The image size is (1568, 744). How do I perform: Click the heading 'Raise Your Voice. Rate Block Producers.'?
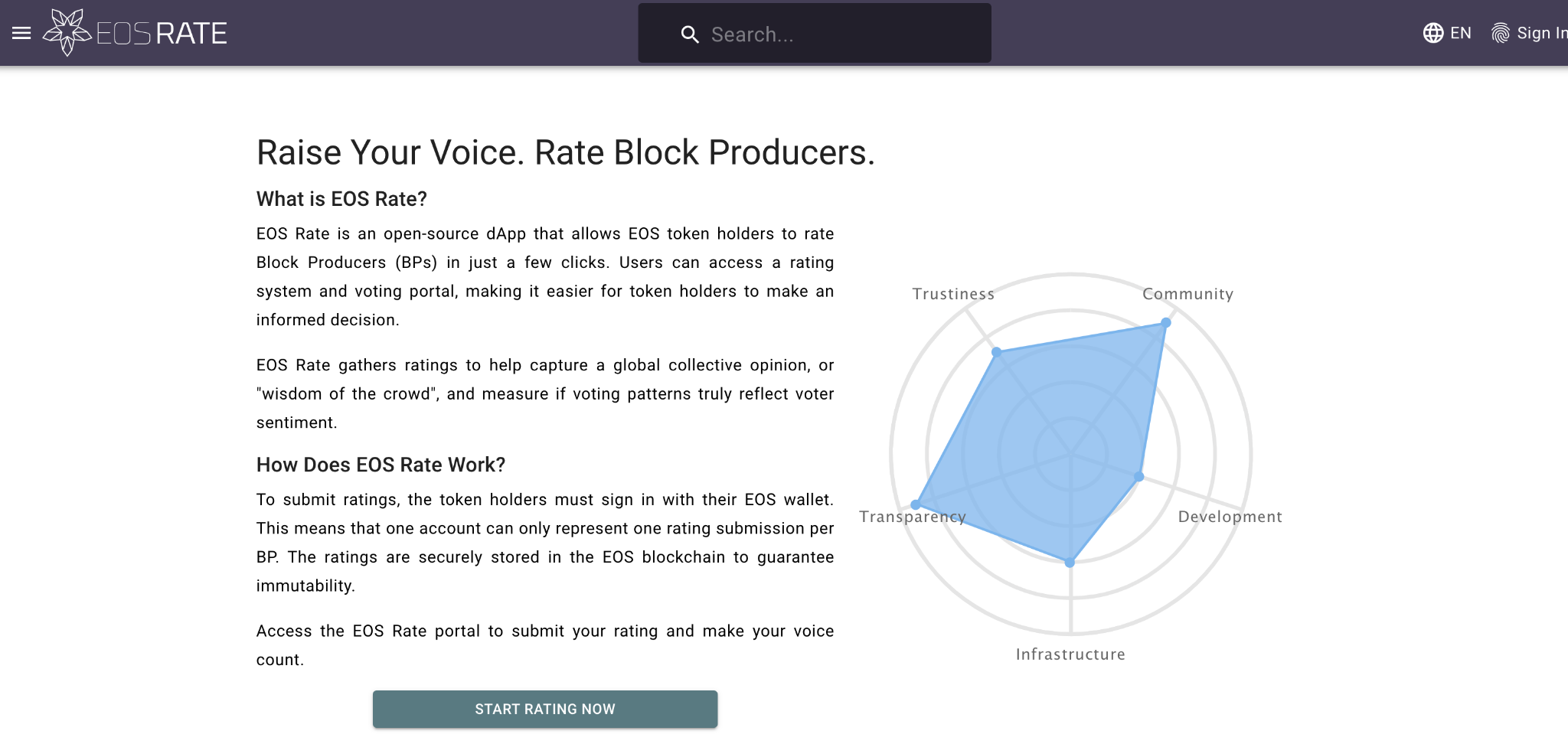[566, 152]
